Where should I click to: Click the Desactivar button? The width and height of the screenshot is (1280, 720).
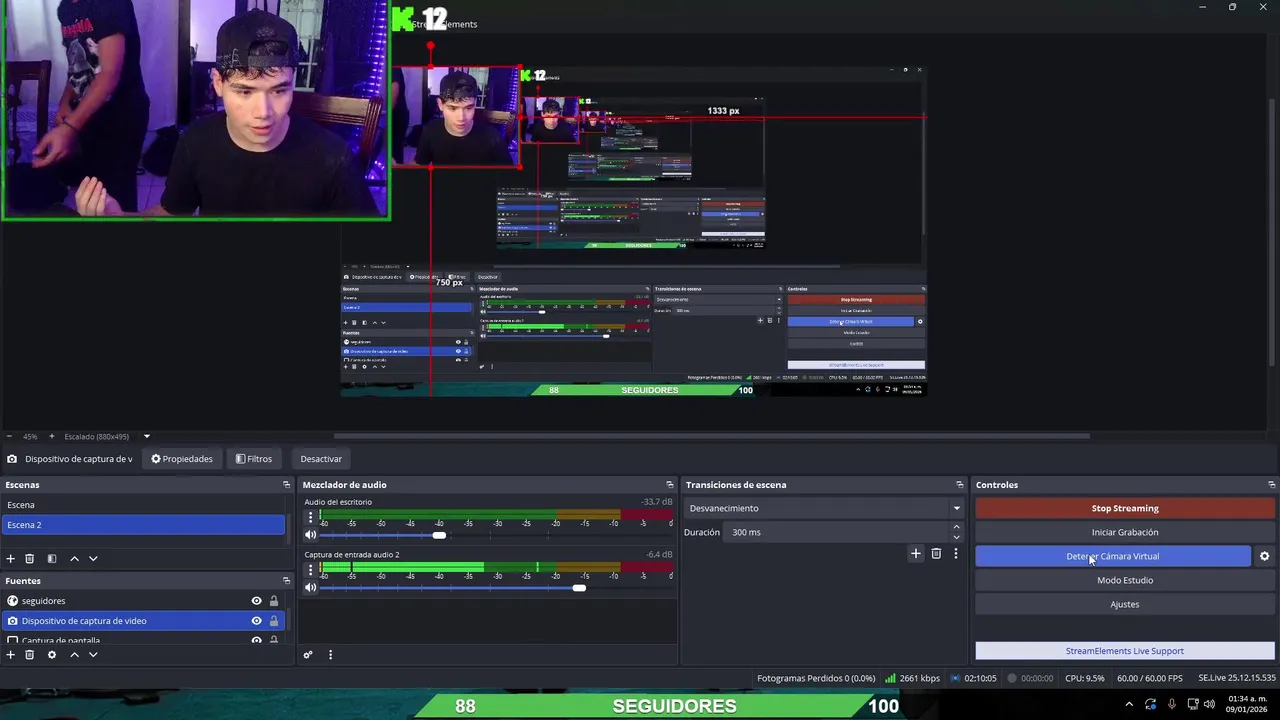(x=321, y=459)
